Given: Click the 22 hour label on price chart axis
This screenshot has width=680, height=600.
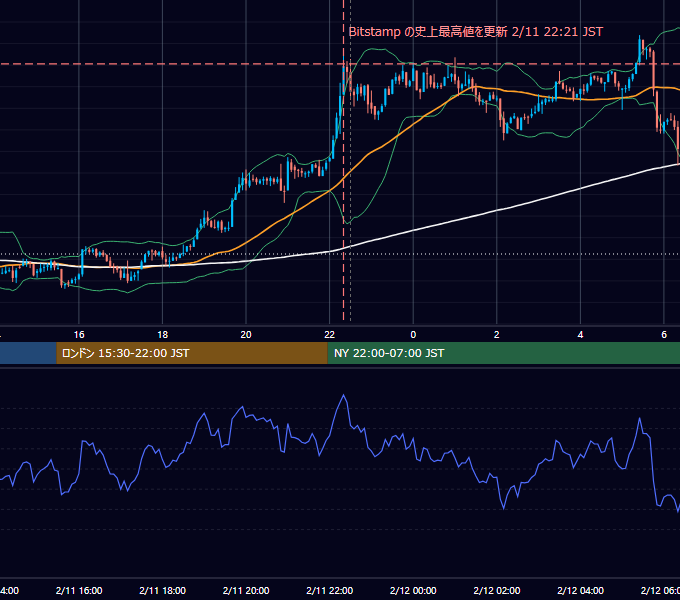Looking at the screenshot, I should [330, 335].
